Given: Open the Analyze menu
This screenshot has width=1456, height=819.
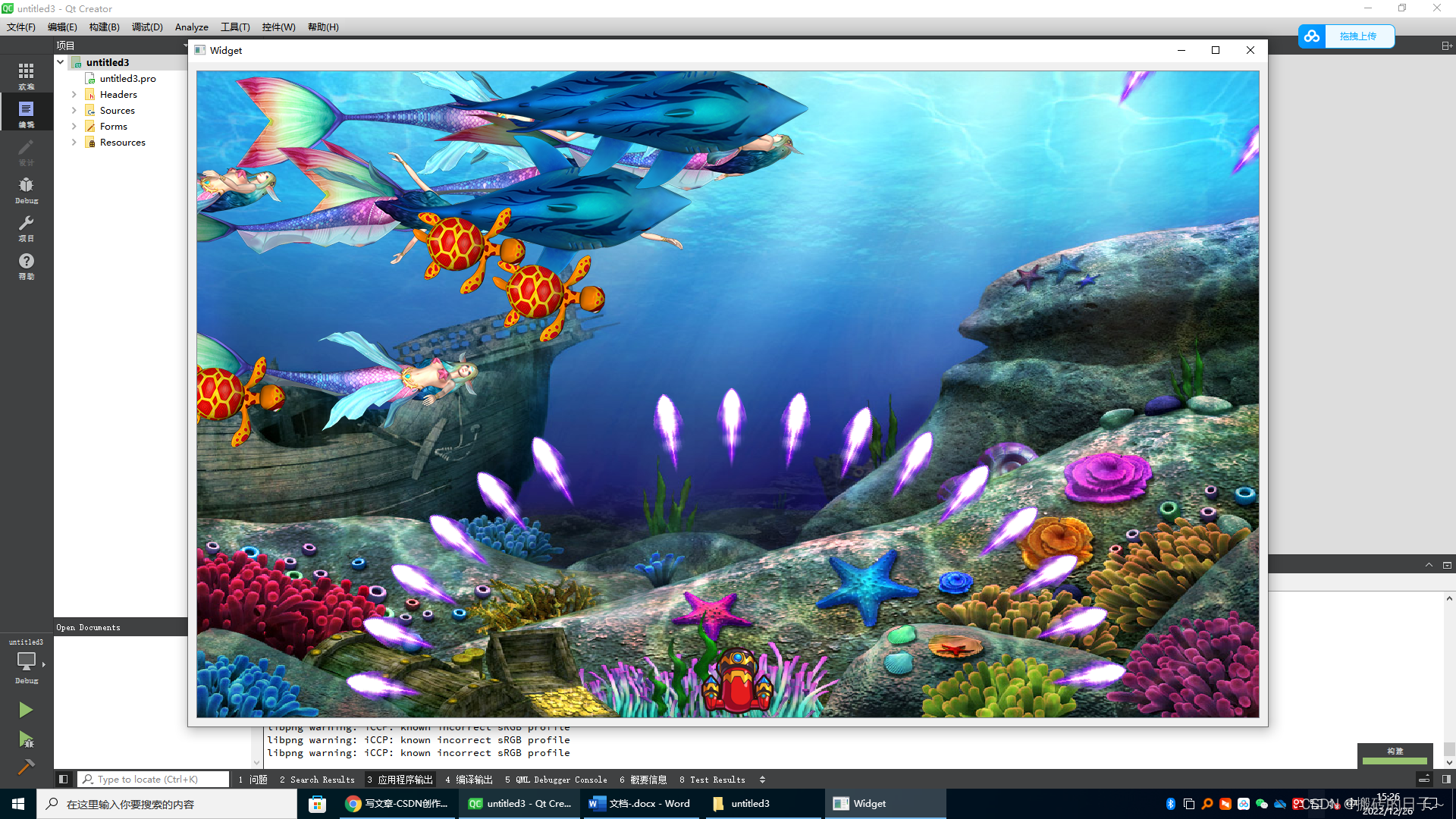Looking at the screenshot, I should click(x=192, y=27).
